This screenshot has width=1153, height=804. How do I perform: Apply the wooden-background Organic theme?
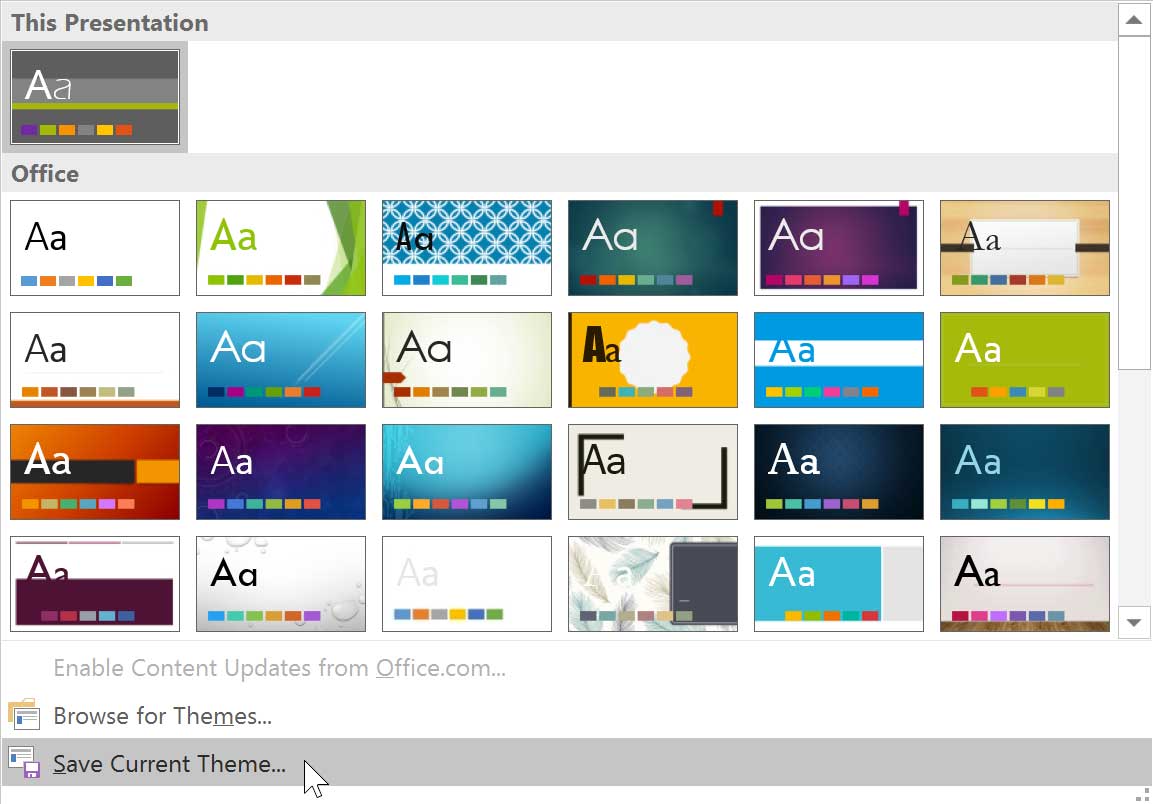coord(1024,248)
